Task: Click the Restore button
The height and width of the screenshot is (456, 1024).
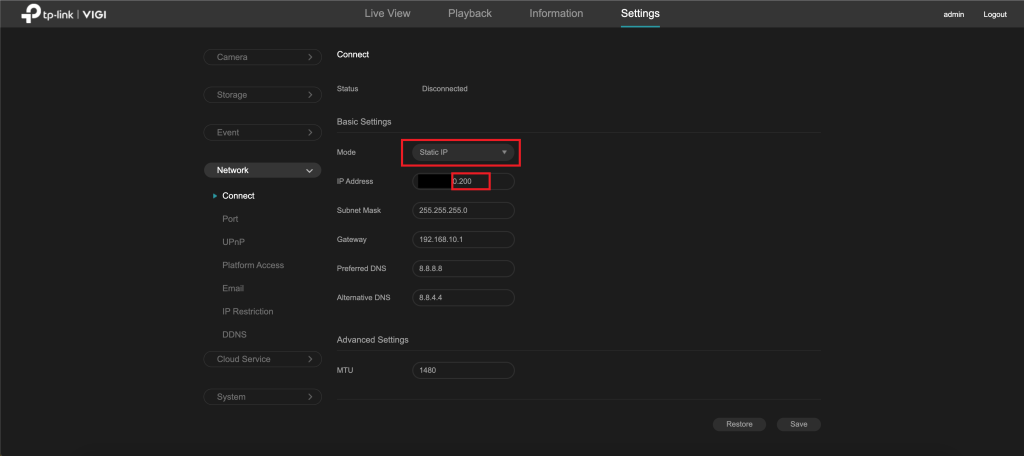Action: [x=739, y=424]
